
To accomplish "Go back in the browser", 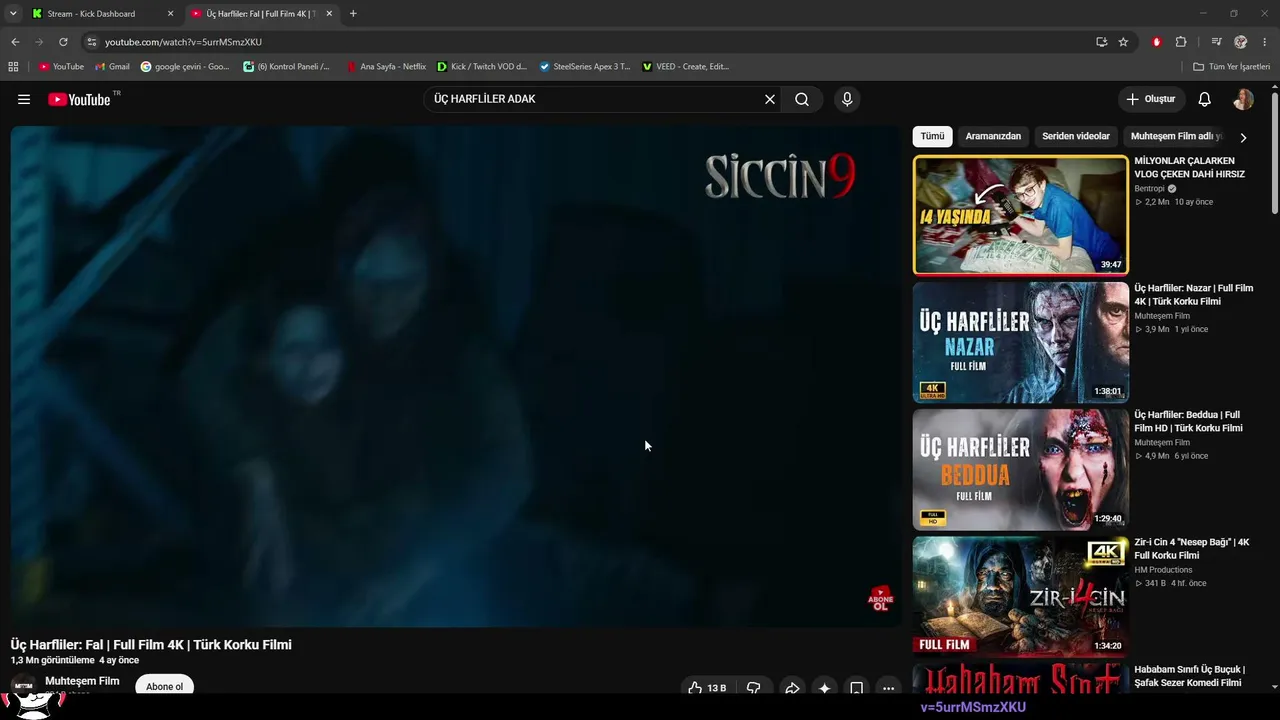I will click(15, 42).
